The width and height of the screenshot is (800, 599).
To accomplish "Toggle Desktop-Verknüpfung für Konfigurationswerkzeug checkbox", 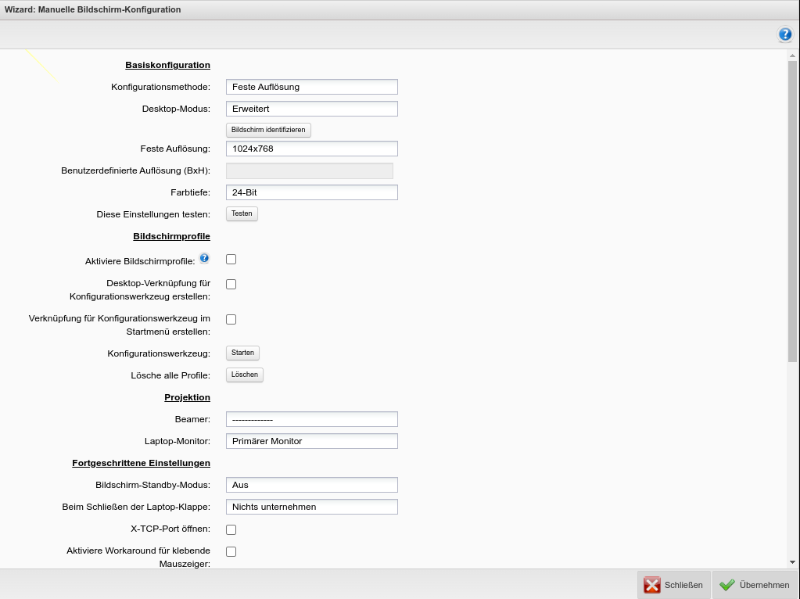I will (x=231, y=284).
